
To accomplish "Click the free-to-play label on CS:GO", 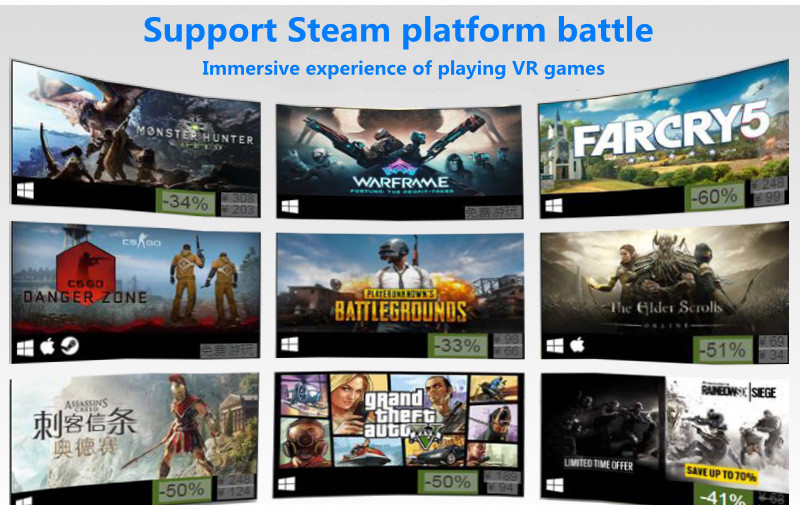I will point(229,350).
